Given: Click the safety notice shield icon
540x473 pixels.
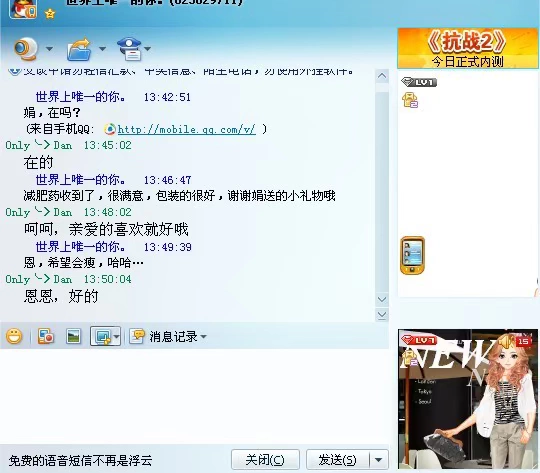Looking at the screenshot, I should pyautogui.click(x=14, y=71).
